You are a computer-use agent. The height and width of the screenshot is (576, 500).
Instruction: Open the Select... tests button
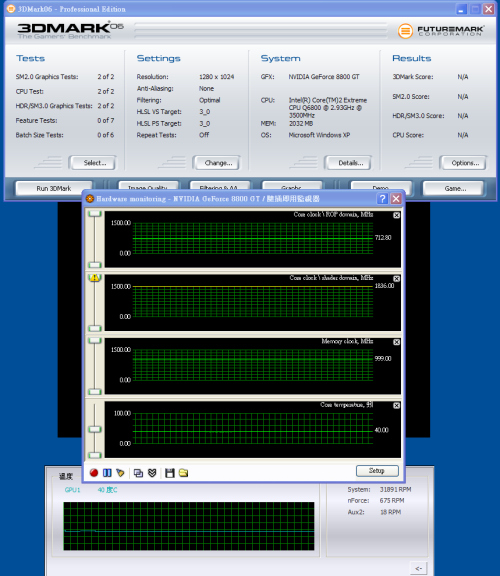pyautogui.click(x=94, y=163)
